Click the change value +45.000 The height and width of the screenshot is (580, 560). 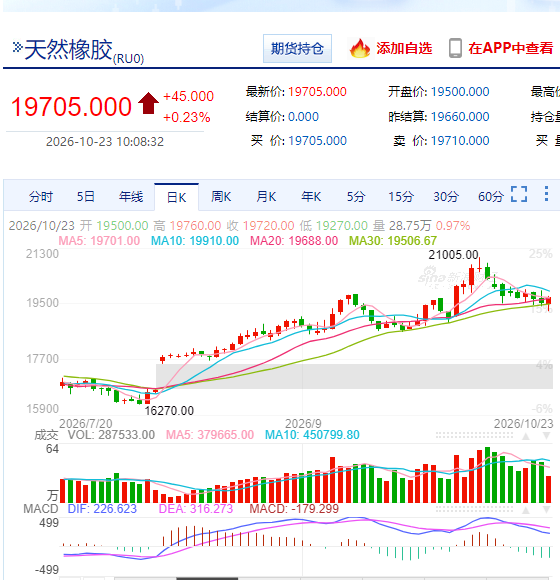click(x=188, y=96)
